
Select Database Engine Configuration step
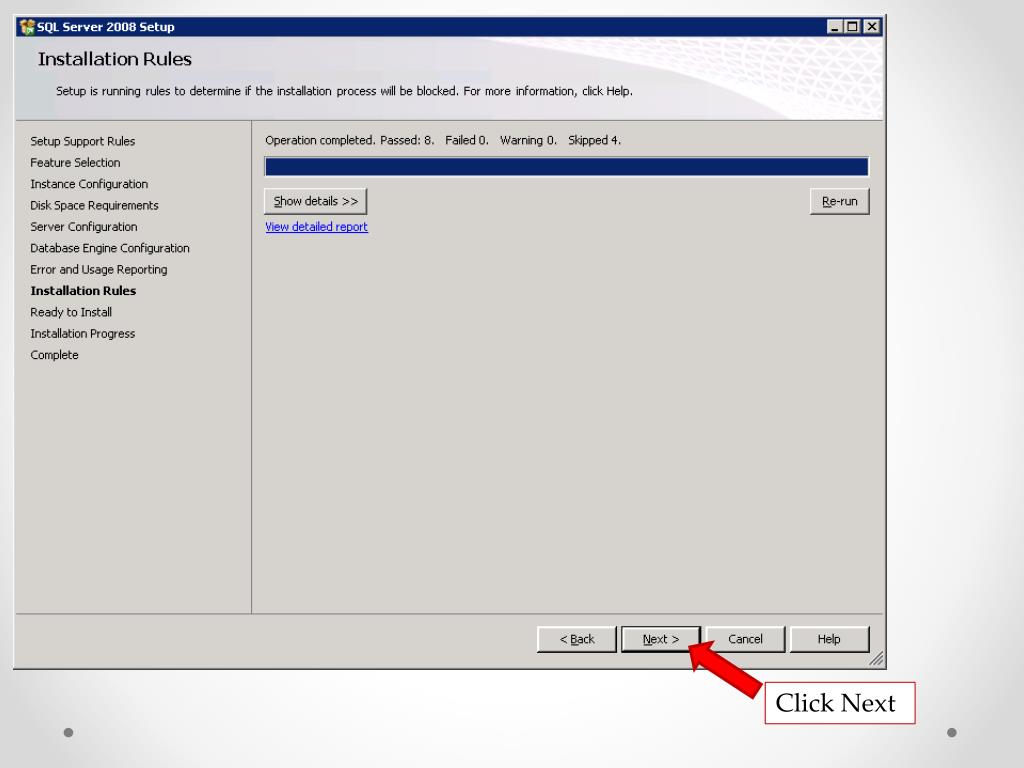[x=110, y=248]
